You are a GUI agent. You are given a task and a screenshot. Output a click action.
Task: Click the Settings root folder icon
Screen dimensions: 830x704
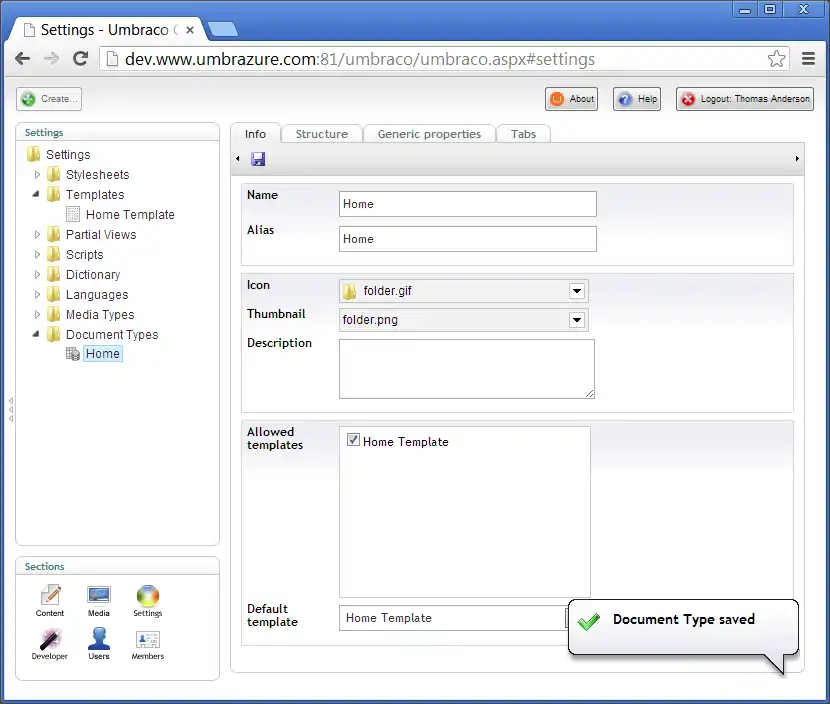point(33,154)
